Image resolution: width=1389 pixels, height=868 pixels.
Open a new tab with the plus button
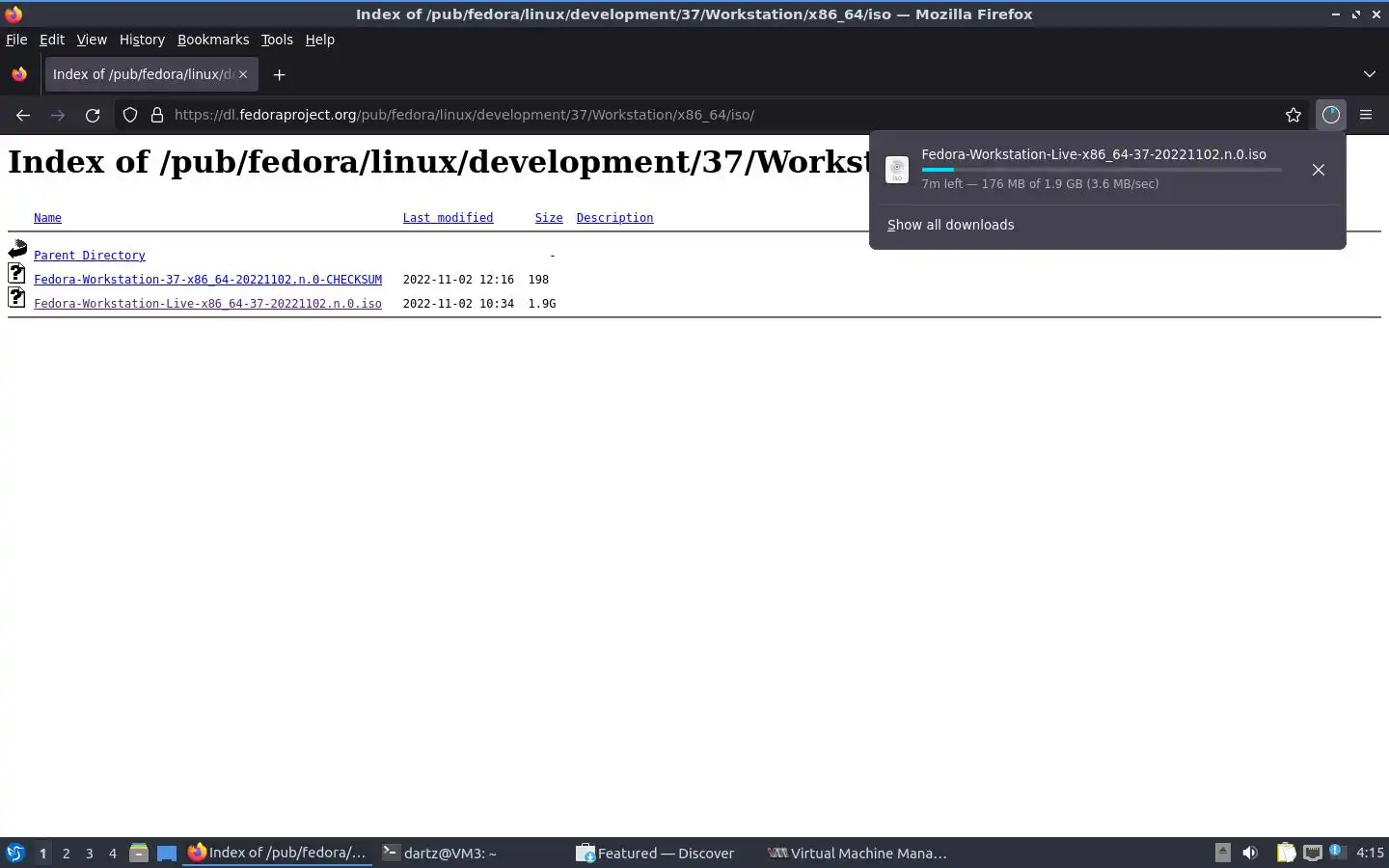pyautogui.click(x=279, y=74)
